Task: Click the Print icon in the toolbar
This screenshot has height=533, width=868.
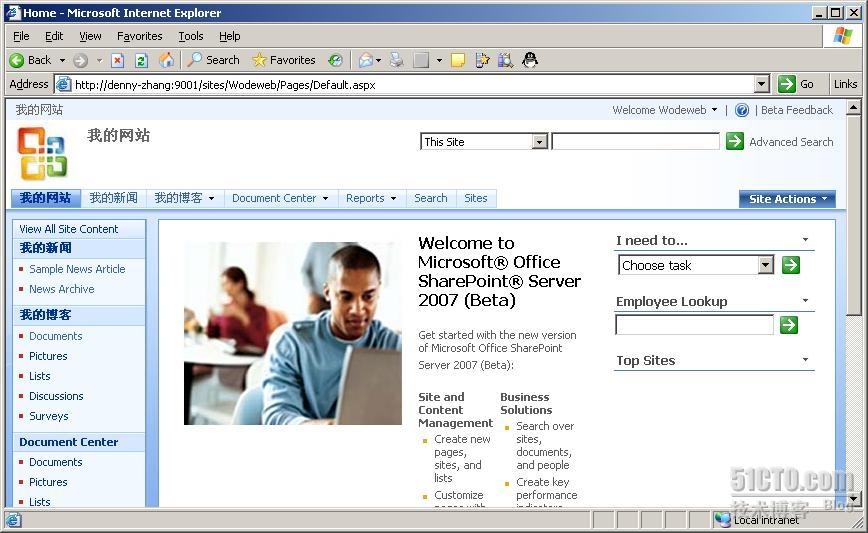Action: [x=396, y=60]
